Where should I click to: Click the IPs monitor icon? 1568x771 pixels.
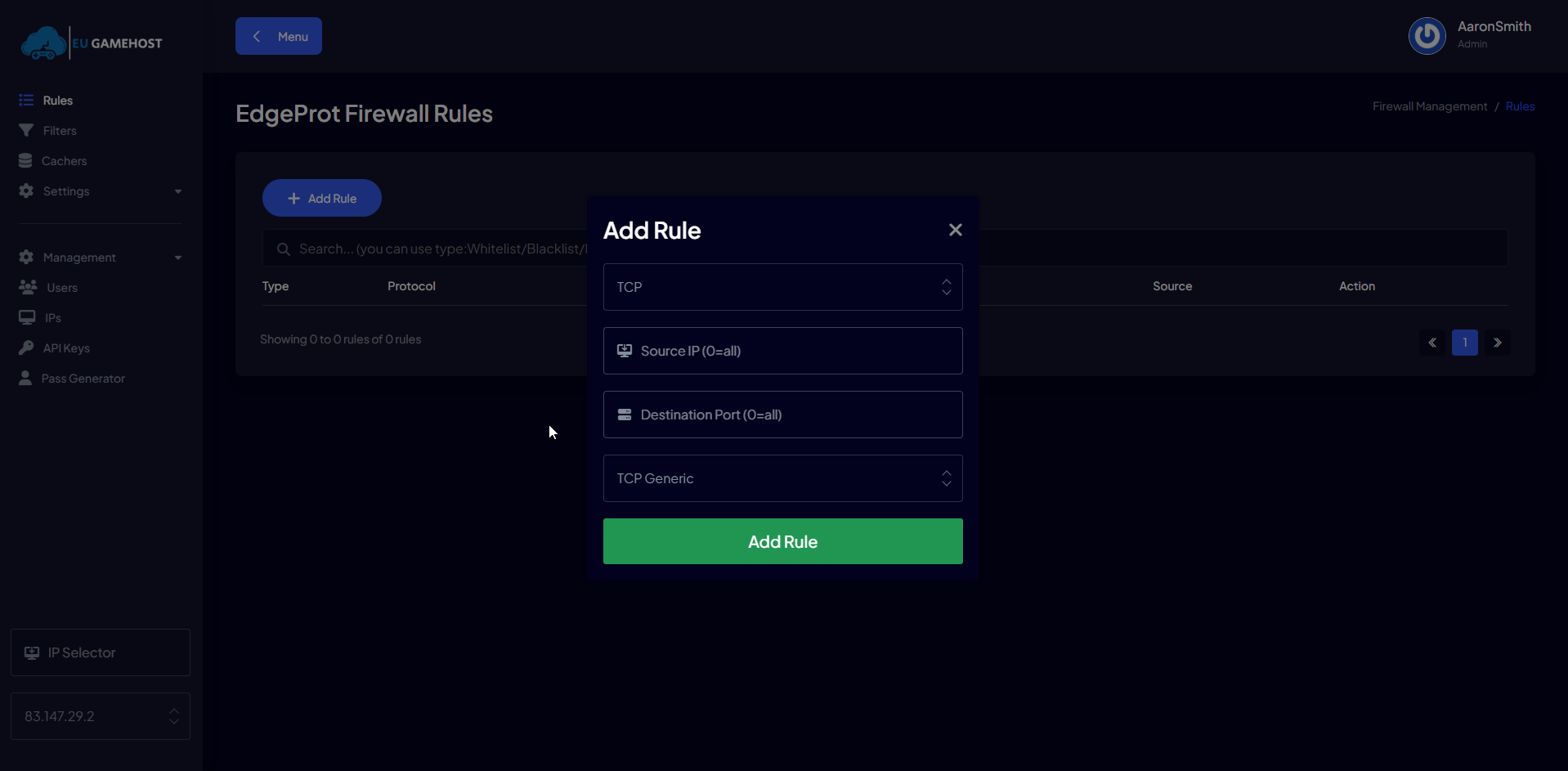click(27, 317)
